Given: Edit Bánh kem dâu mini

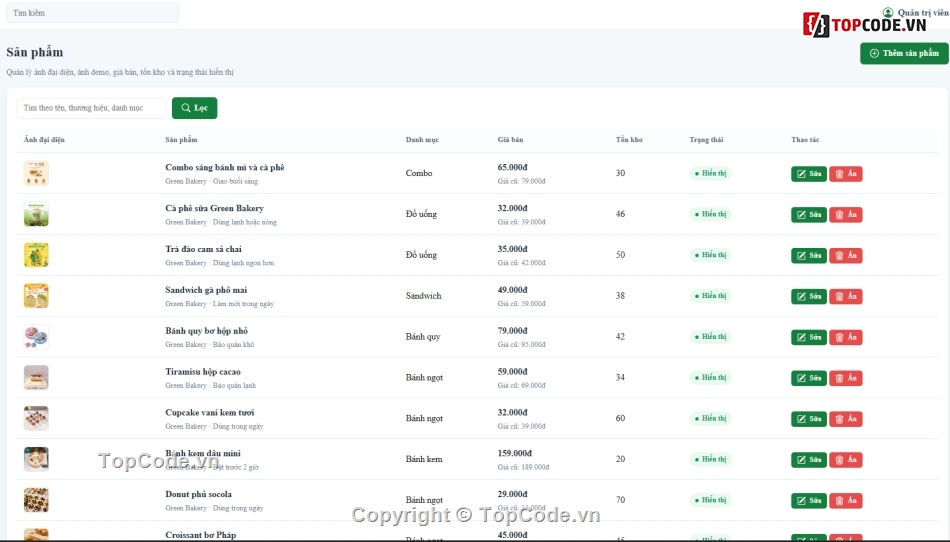Looking at the screenshot, I should [x=808, y=460].
